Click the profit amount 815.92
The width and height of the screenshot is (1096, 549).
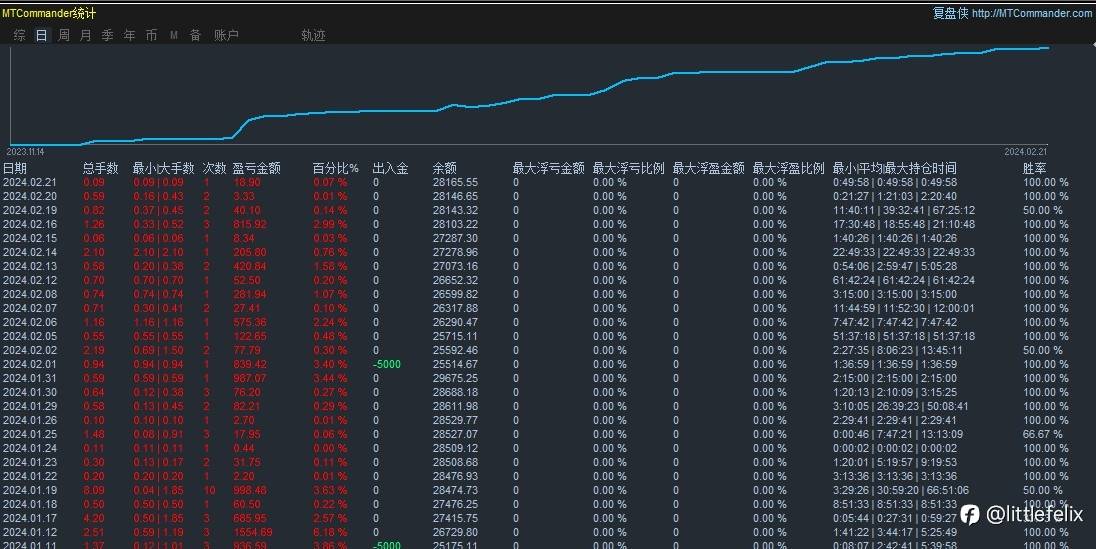tap(250, 224)
